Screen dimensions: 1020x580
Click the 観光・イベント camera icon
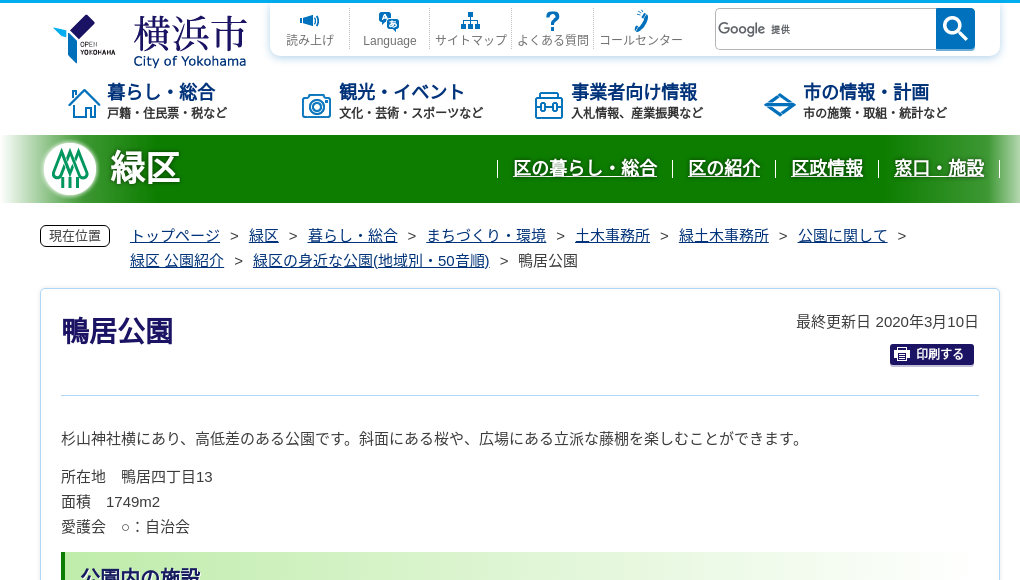click(316, 104)
